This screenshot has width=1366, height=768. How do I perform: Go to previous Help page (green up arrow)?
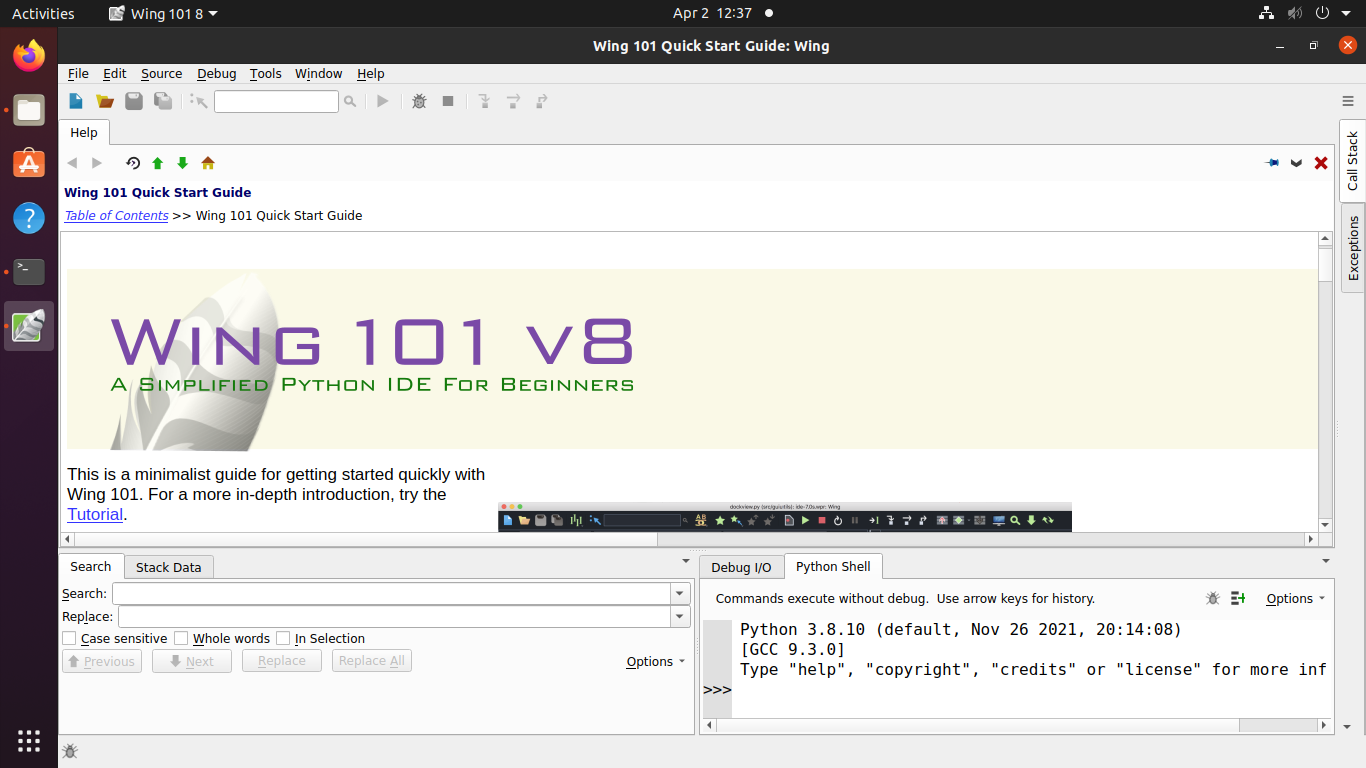158,163
